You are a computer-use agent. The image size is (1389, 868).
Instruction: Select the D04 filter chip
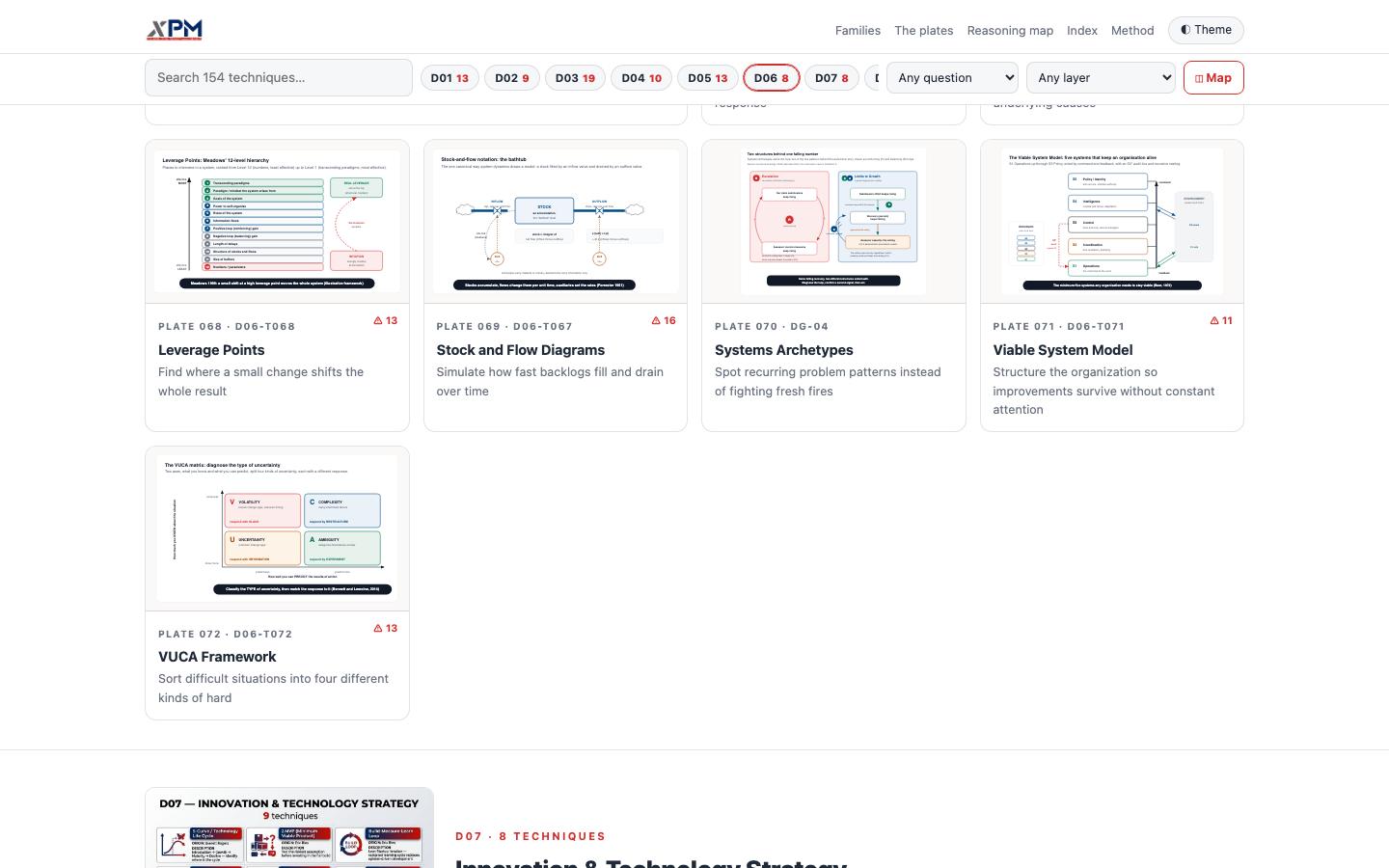[641, 78]
